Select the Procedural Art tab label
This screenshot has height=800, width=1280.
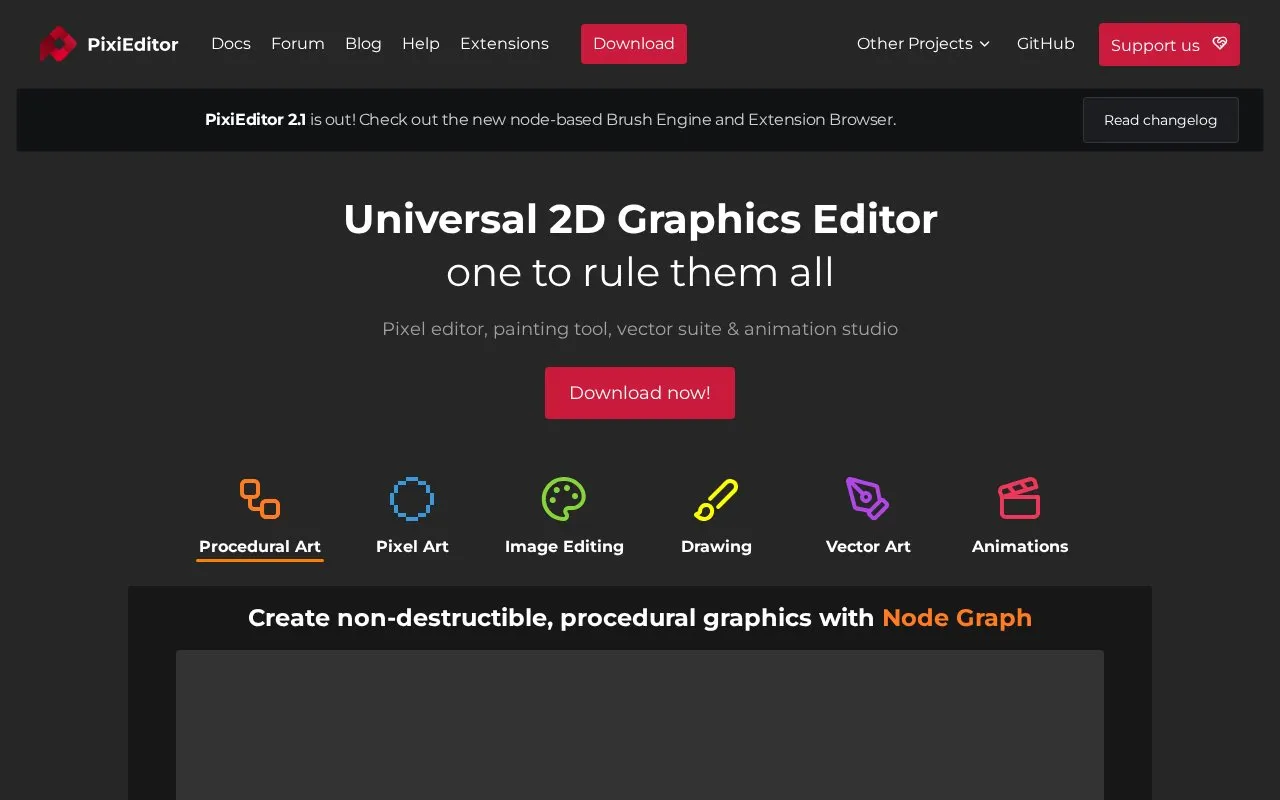[260, 546]
